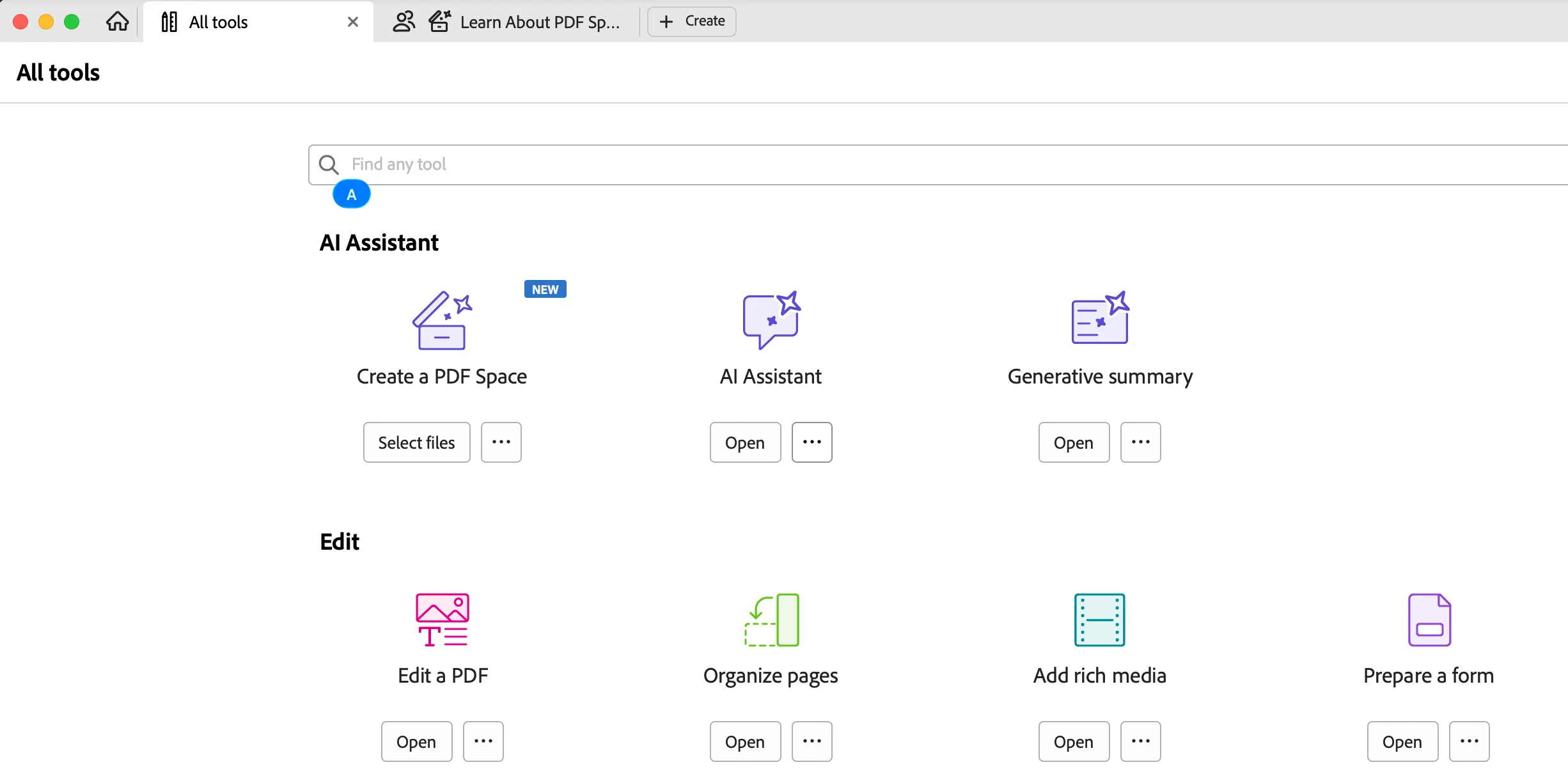Click the Add rich media icon
Image resolution: width=1568 pixels, height=776 pixels.
[1100, 620]
